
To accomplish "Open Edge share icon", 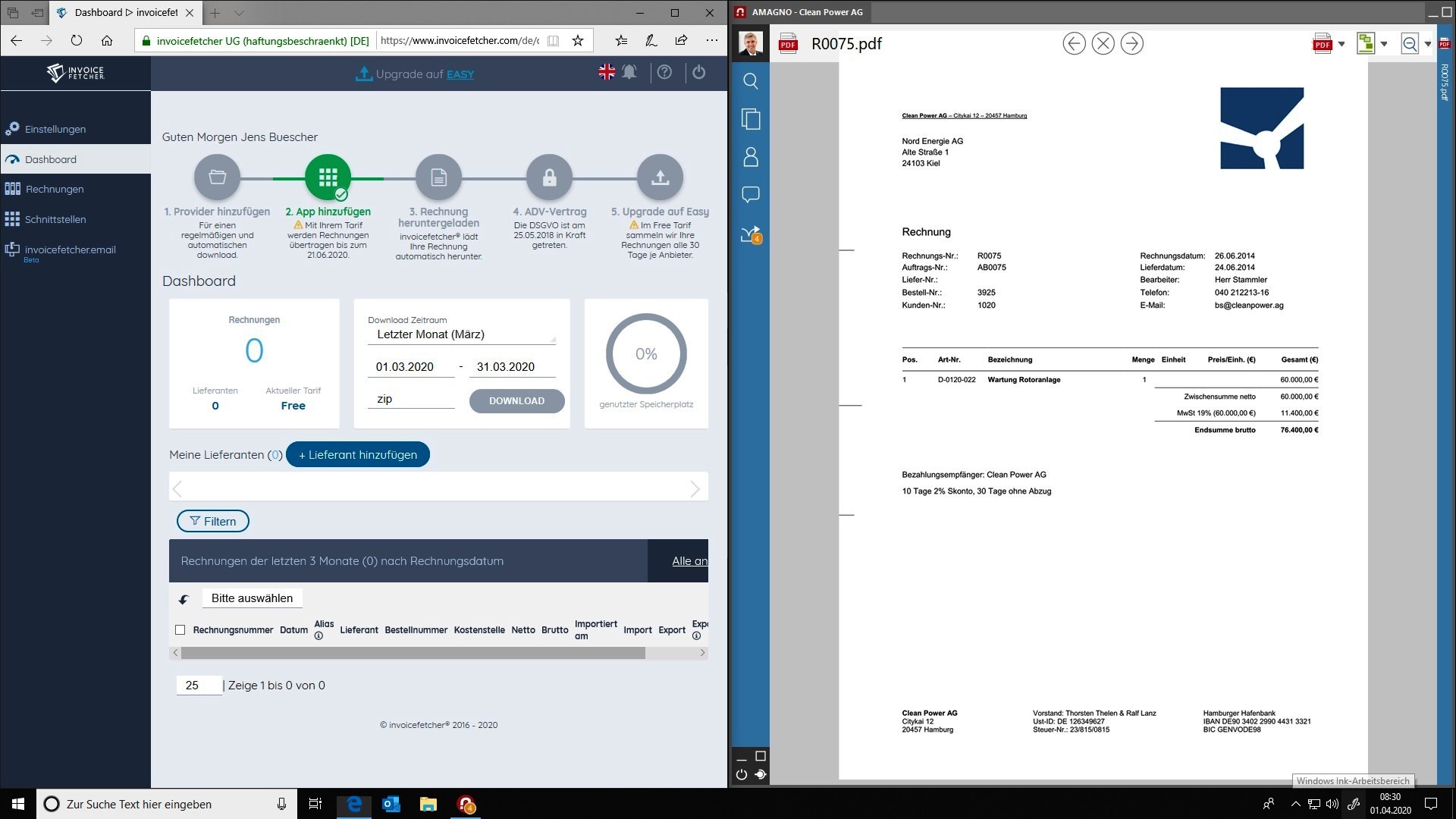I will pyautogui.click(x=681, y=40).
